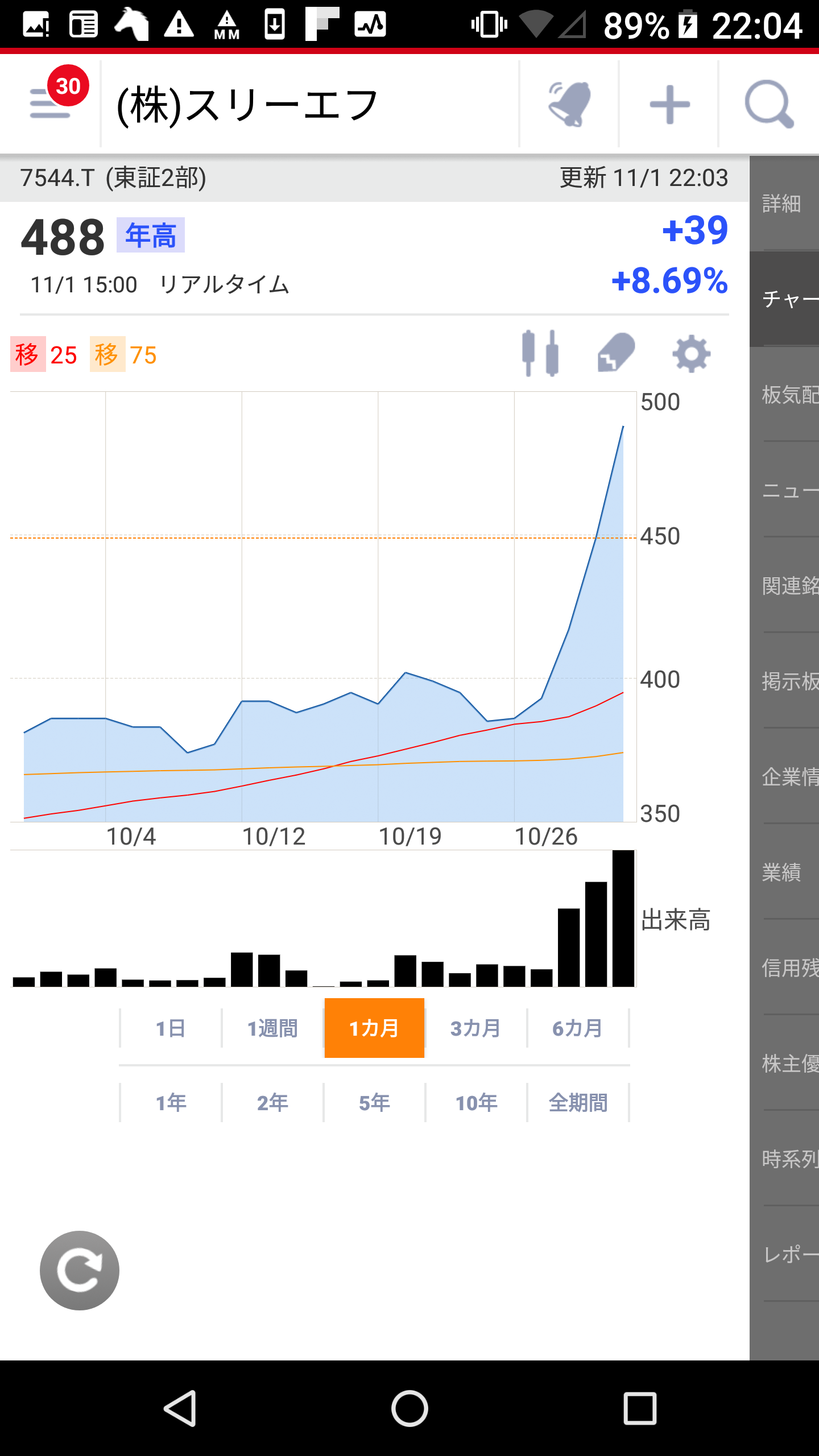Image resolution: width=819 pixels, height=1456 pixels.
Task: Open Android recent apps square
Action: pos(640,1408)
